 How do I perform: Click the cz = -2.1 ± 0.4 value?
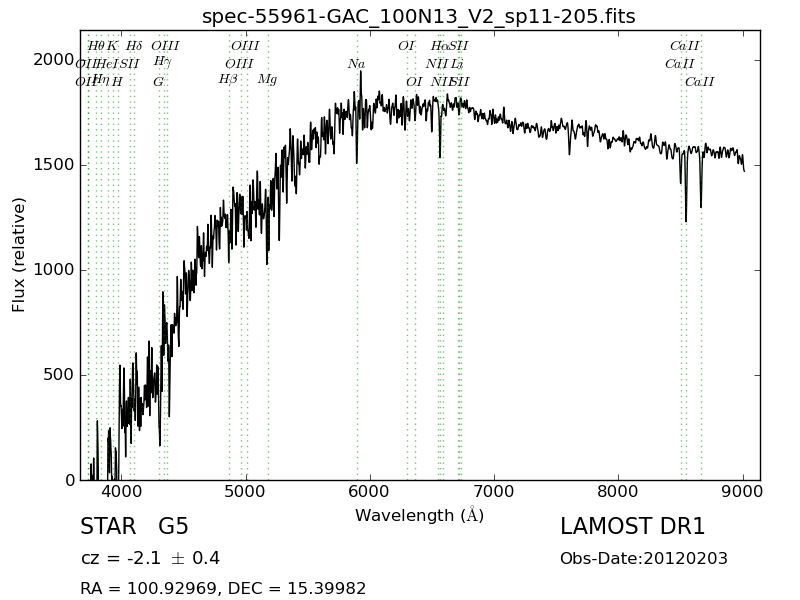pyautogui.click(x=151, y=558)
